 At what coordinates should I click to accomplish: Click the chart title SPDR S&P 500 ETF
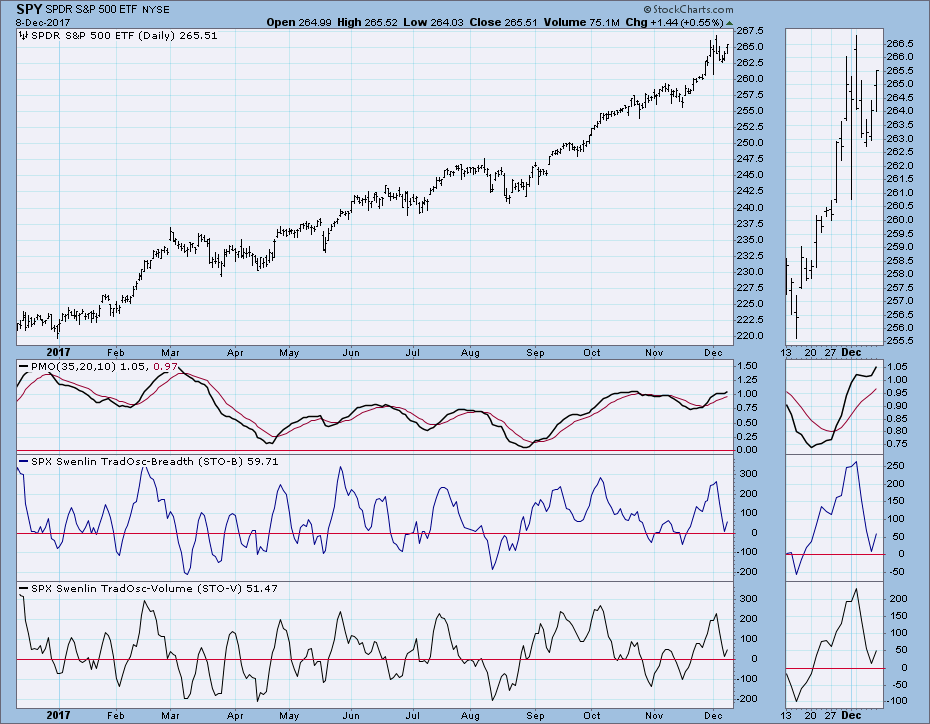(92, 9)
